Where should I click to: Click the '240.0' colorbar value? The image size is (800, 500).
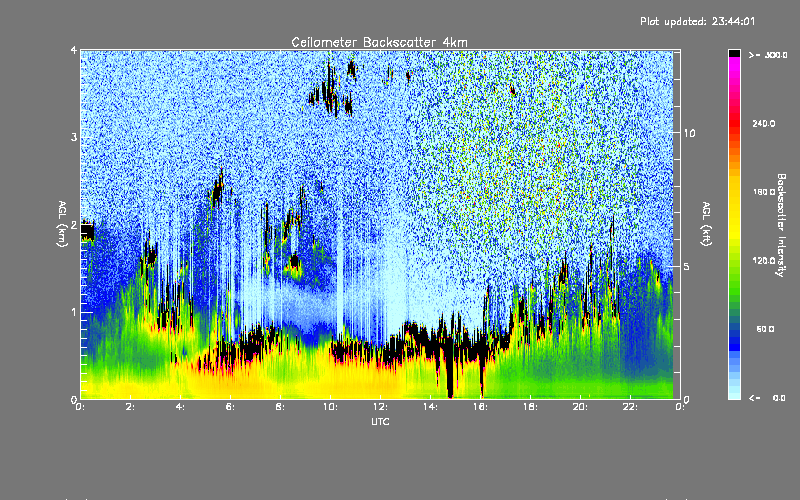pyautogui.click(x=763, y=124)
